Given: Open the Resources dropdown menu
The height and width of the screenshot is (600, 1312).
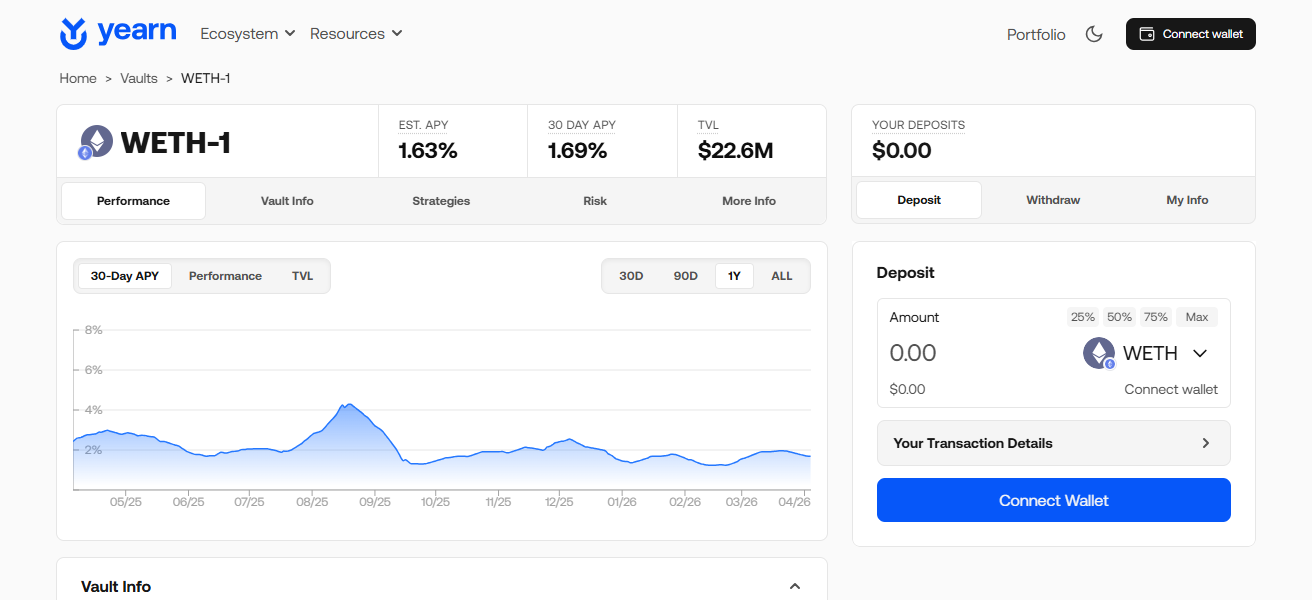Looking at the screenshot, I should point(356,34).
